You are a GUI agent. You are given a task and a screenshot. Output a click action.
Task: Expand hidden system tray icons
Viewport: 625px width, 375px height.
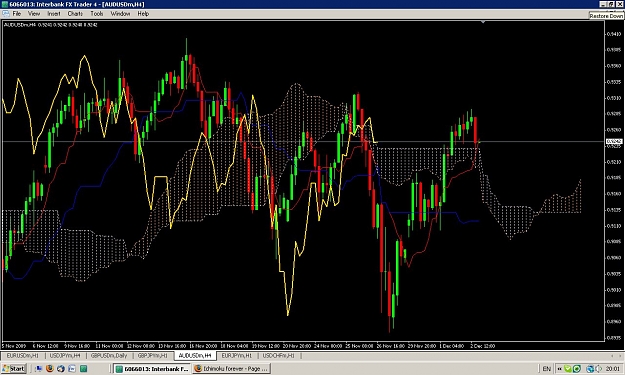(559, 369)
